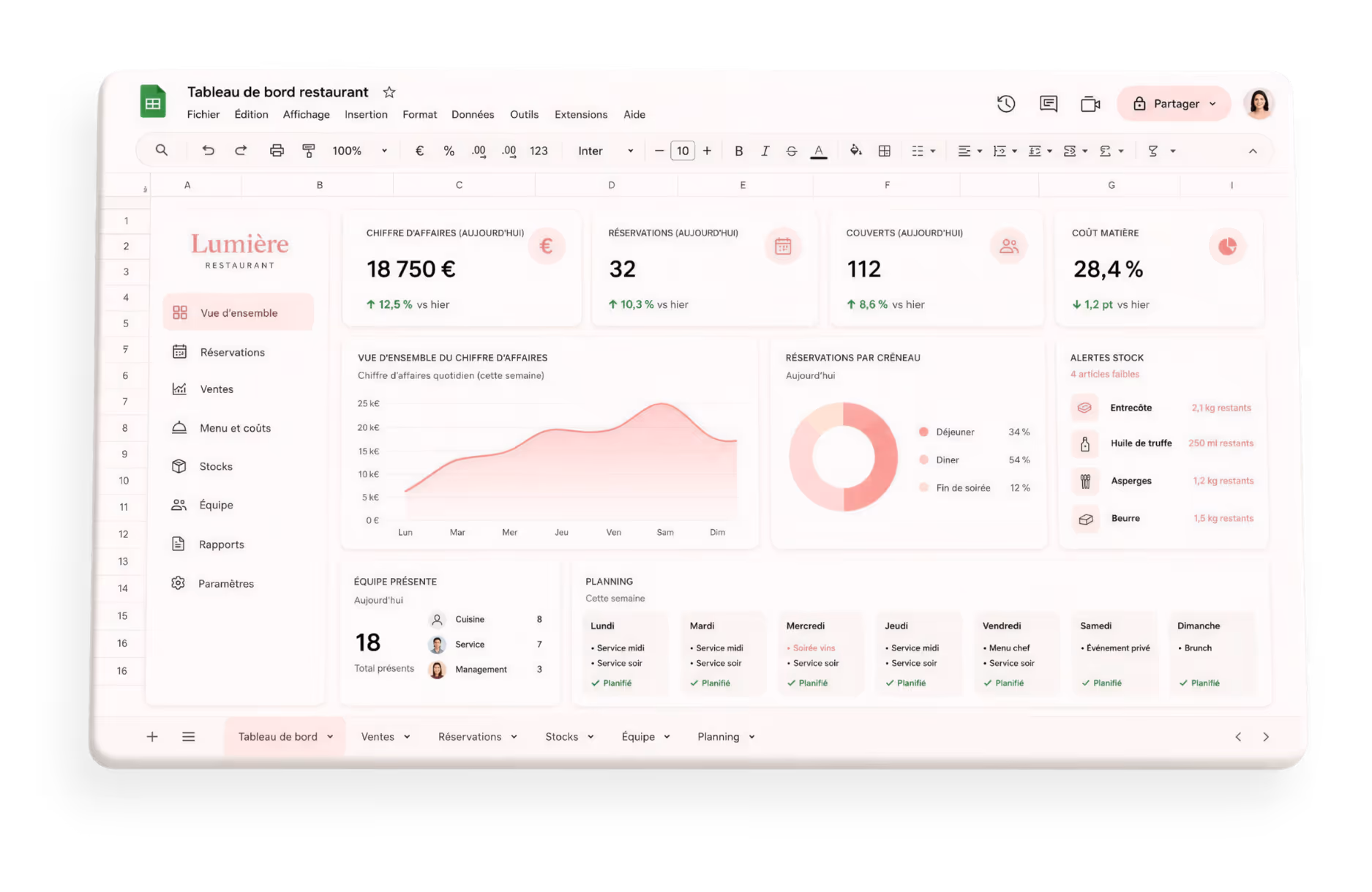Click the Déjeuner legend color dot

click(x=923, y=432)
